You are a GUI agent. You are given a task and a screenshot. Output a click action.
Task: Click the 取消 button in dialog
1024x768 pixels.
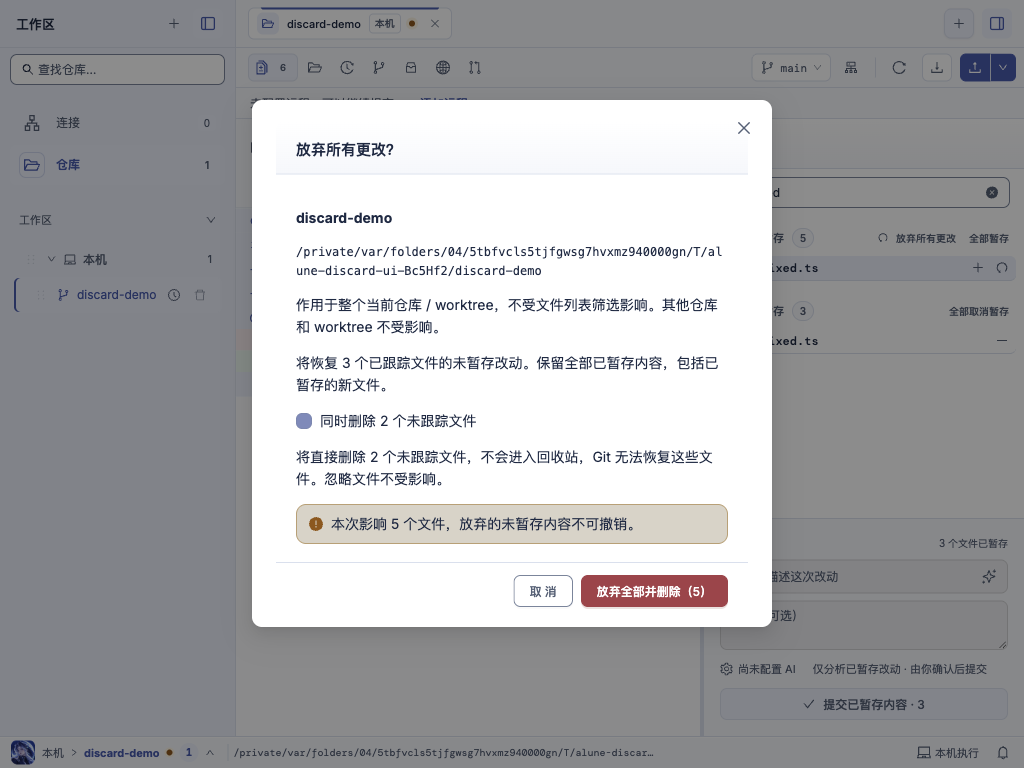[543, 591]
